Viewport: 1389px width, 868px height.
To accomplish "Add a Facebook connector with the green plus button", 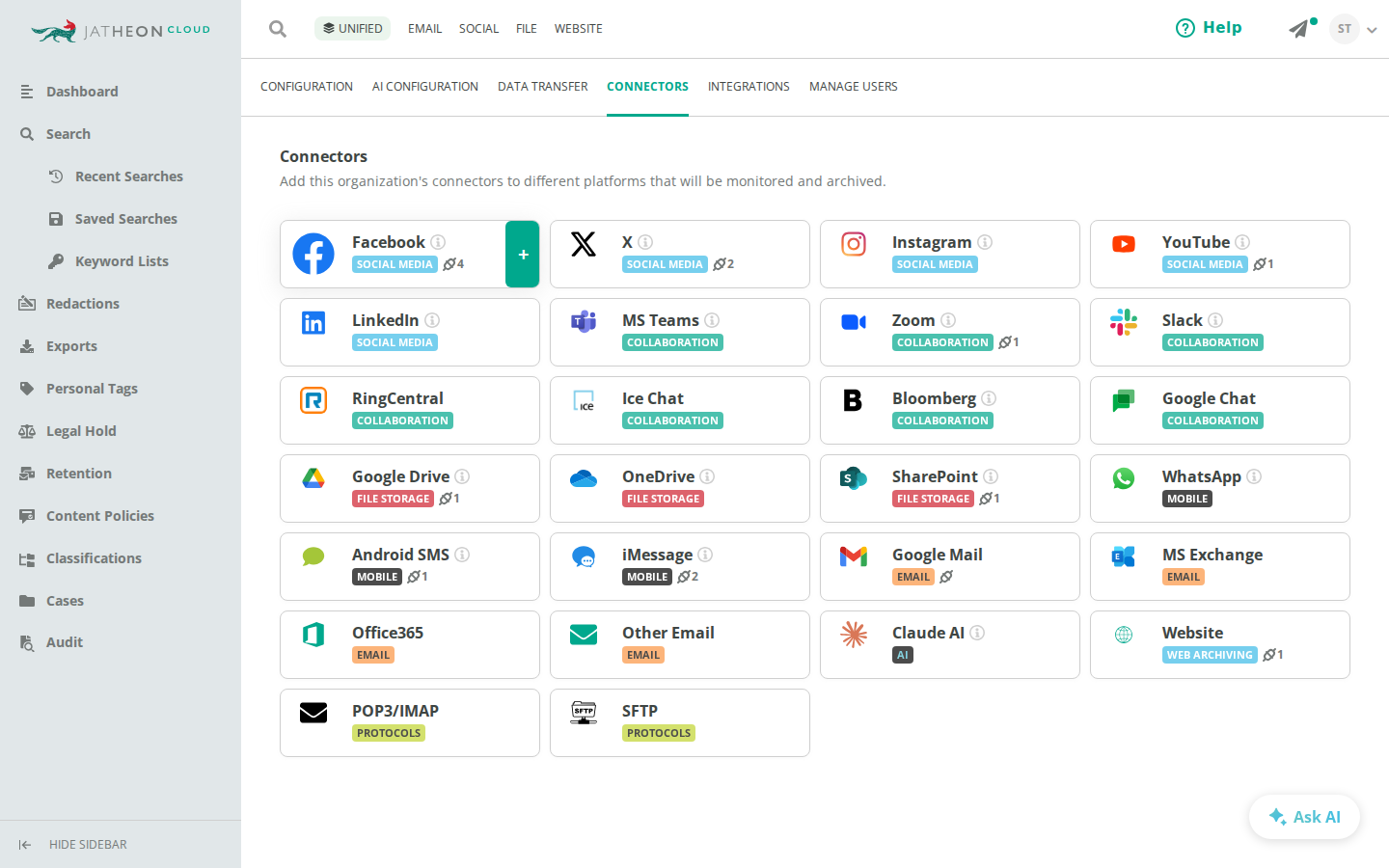I will [523, 255].
